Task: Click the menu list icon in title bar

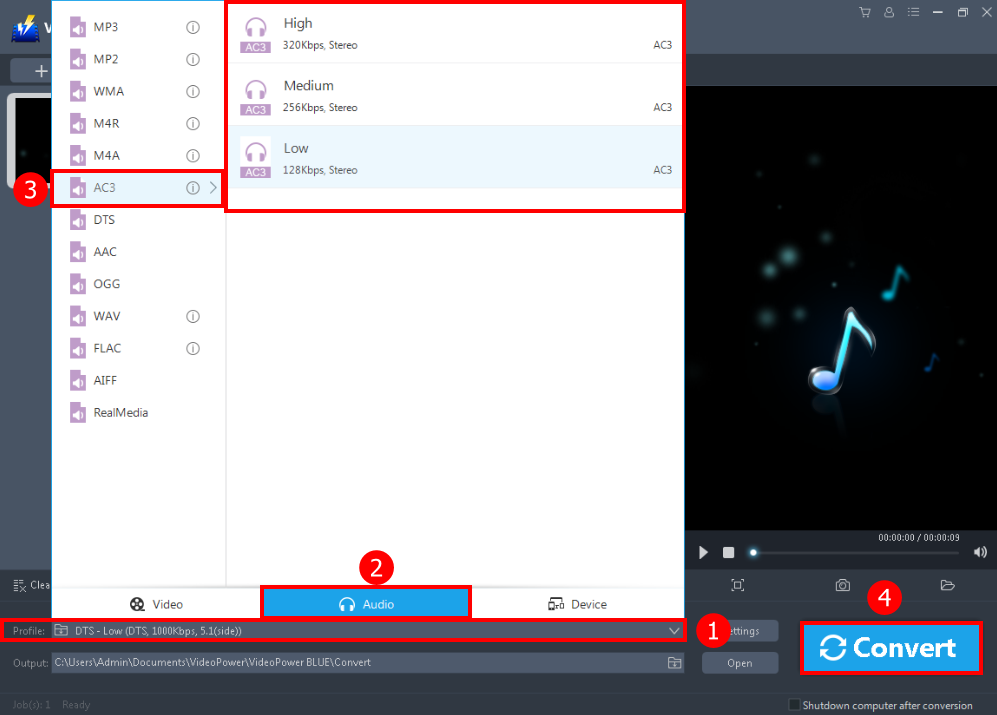Action: (913, 11)
